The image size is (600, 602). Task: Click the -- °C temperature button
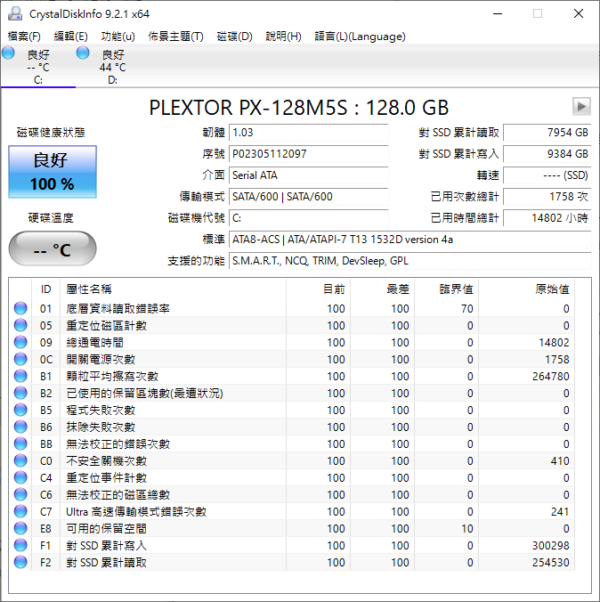[x=53, y=249]
